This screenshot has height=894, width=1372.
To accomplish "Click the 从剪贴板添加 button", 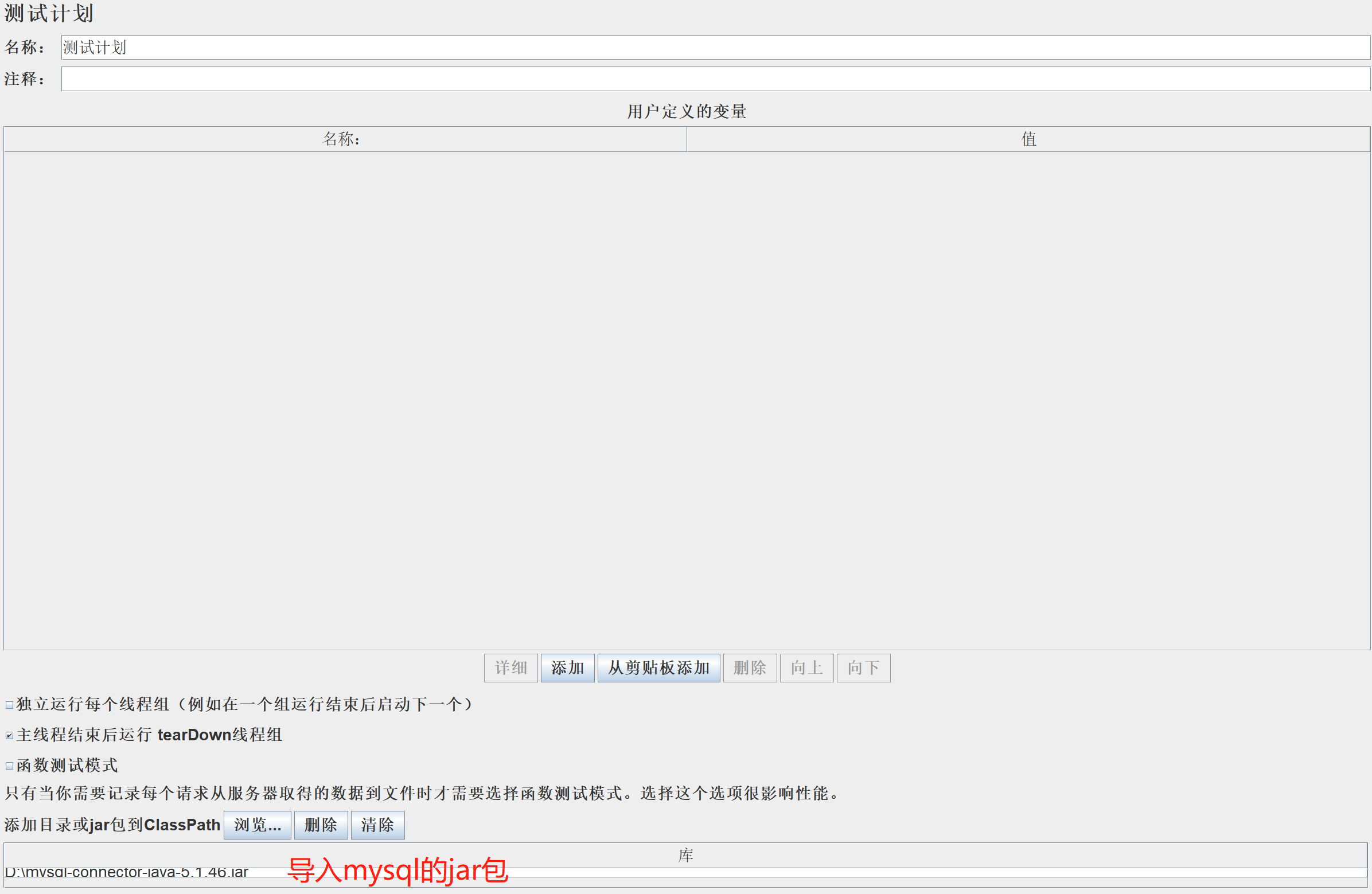I will click(658, 668).
